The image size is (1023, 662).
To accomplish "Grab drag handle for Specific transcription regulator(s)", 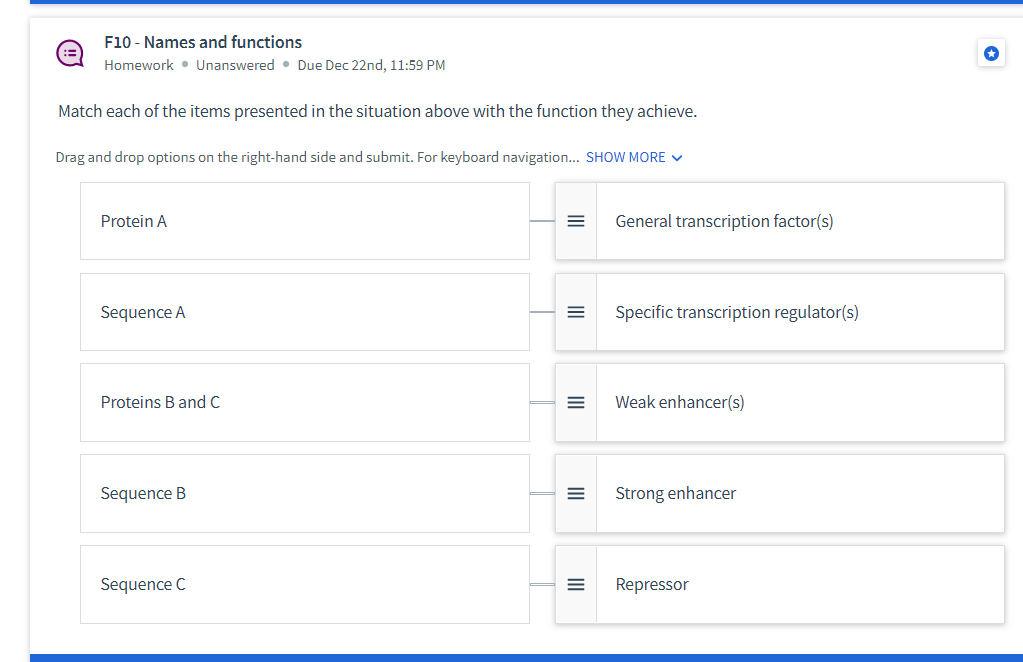I will [x=576, y=312].
